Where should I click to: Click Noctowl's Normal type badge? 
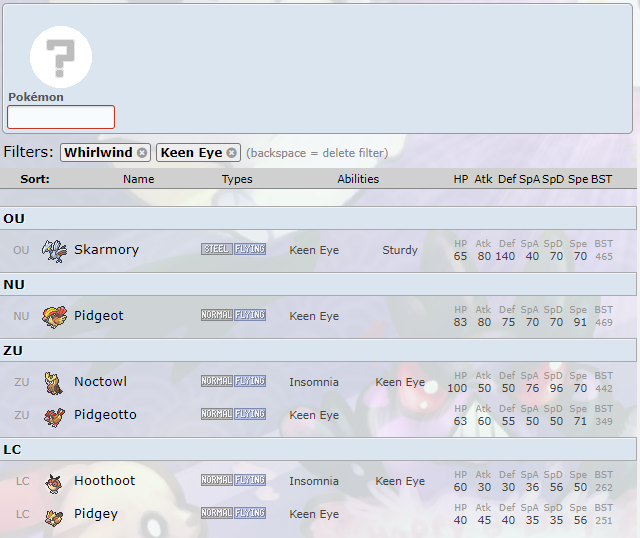(217, 381)
